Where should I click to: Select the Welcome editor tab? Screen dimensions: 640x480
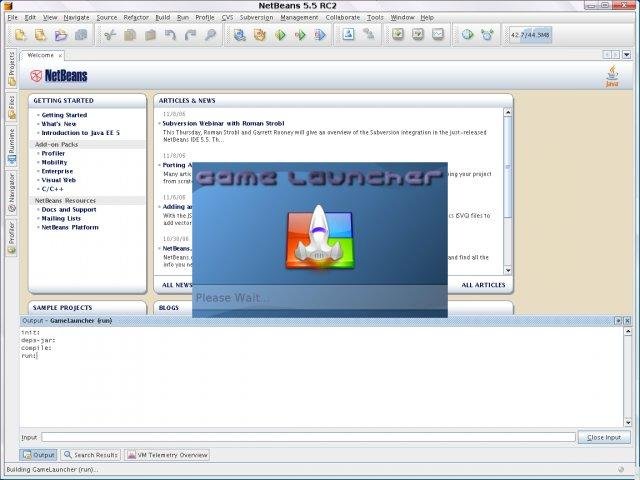40,55
